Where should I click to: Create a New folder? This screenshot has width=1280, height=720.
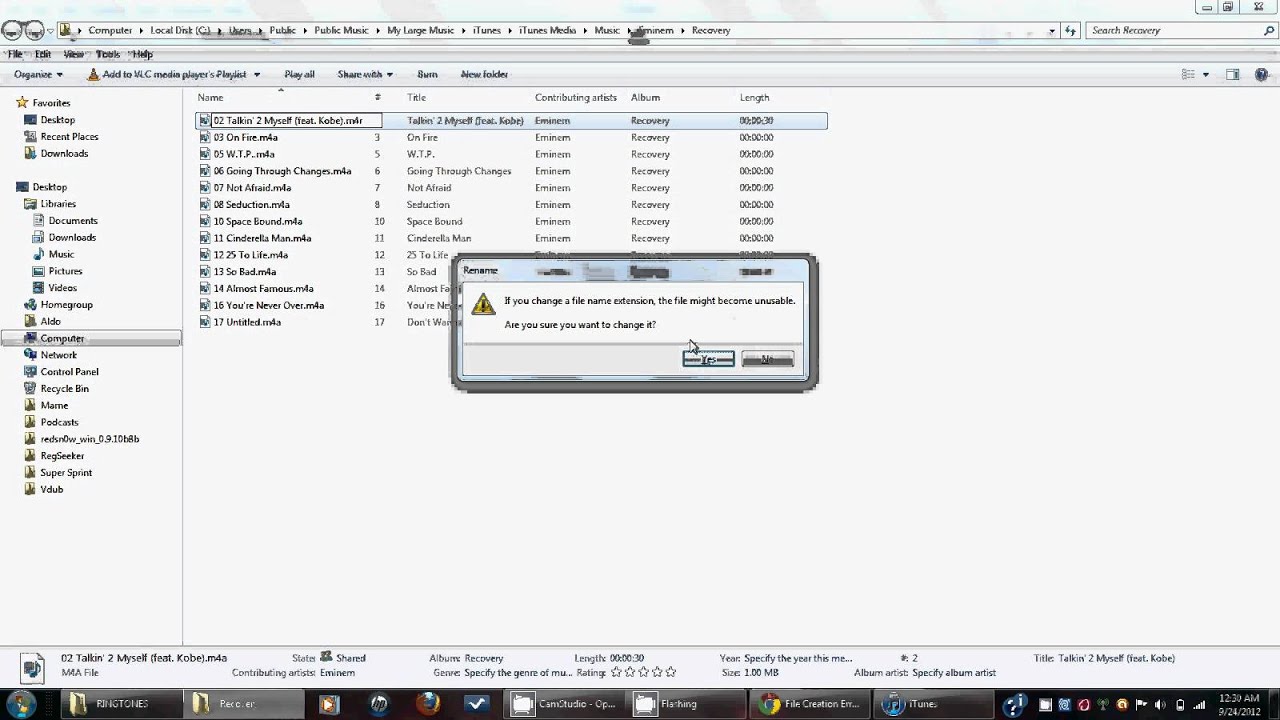pos(484,74)
